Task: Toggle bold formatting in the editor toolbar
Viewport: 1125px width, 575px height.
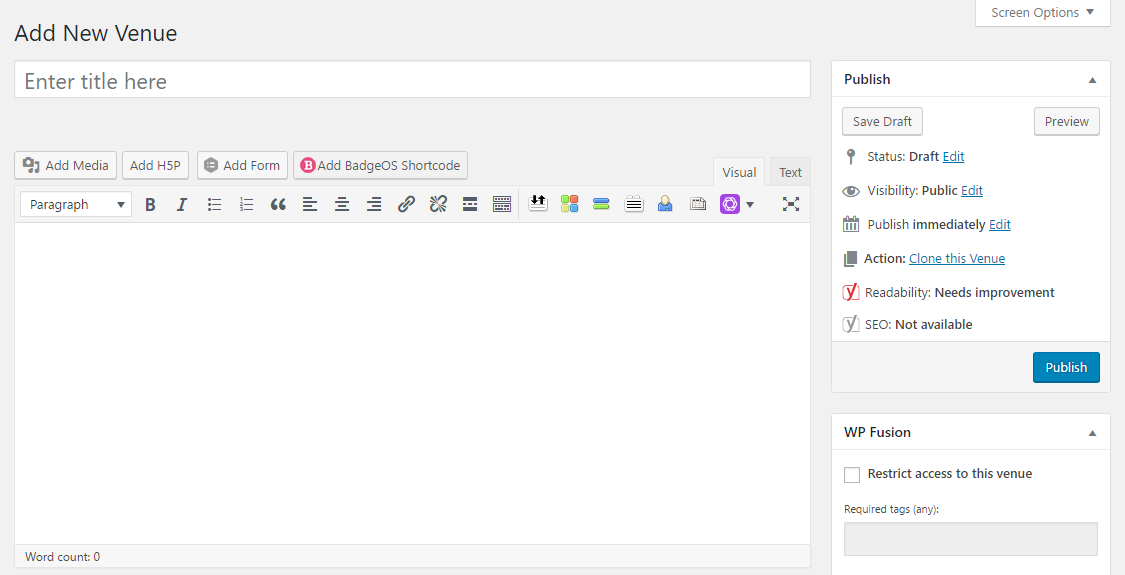Action: tap(150, 204)
